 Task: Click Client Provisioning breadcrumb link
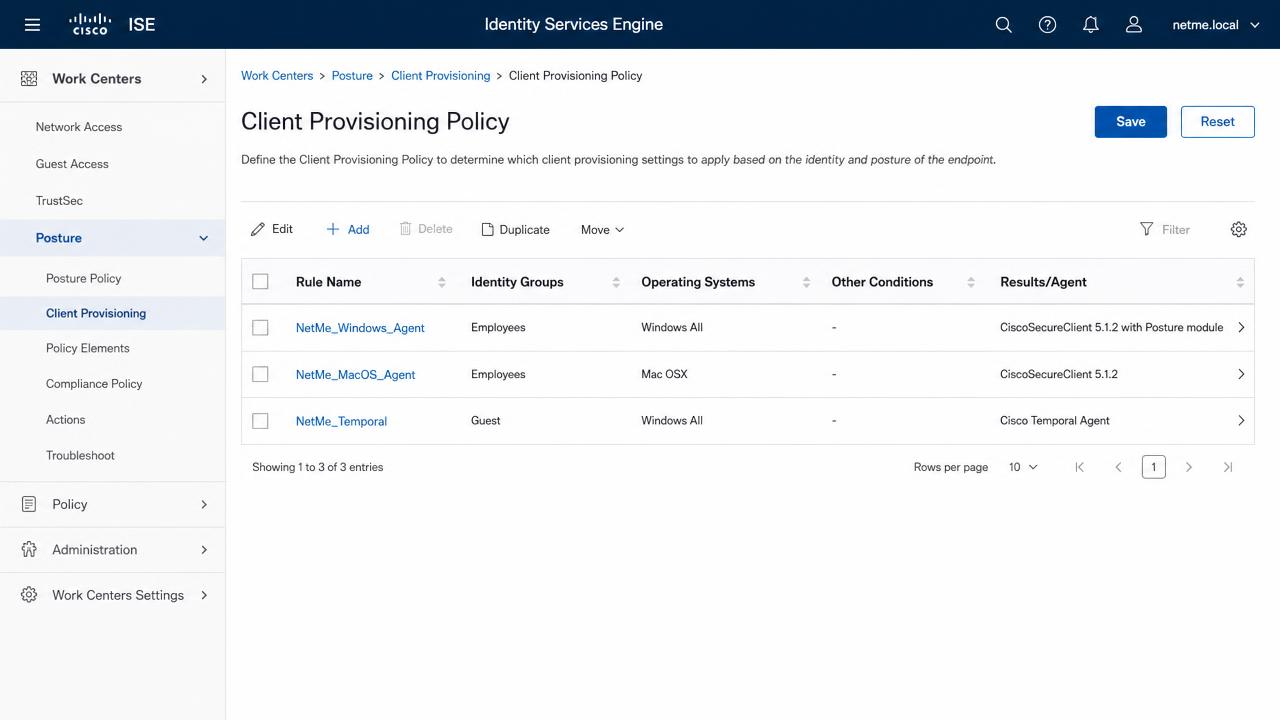(441, 76)
